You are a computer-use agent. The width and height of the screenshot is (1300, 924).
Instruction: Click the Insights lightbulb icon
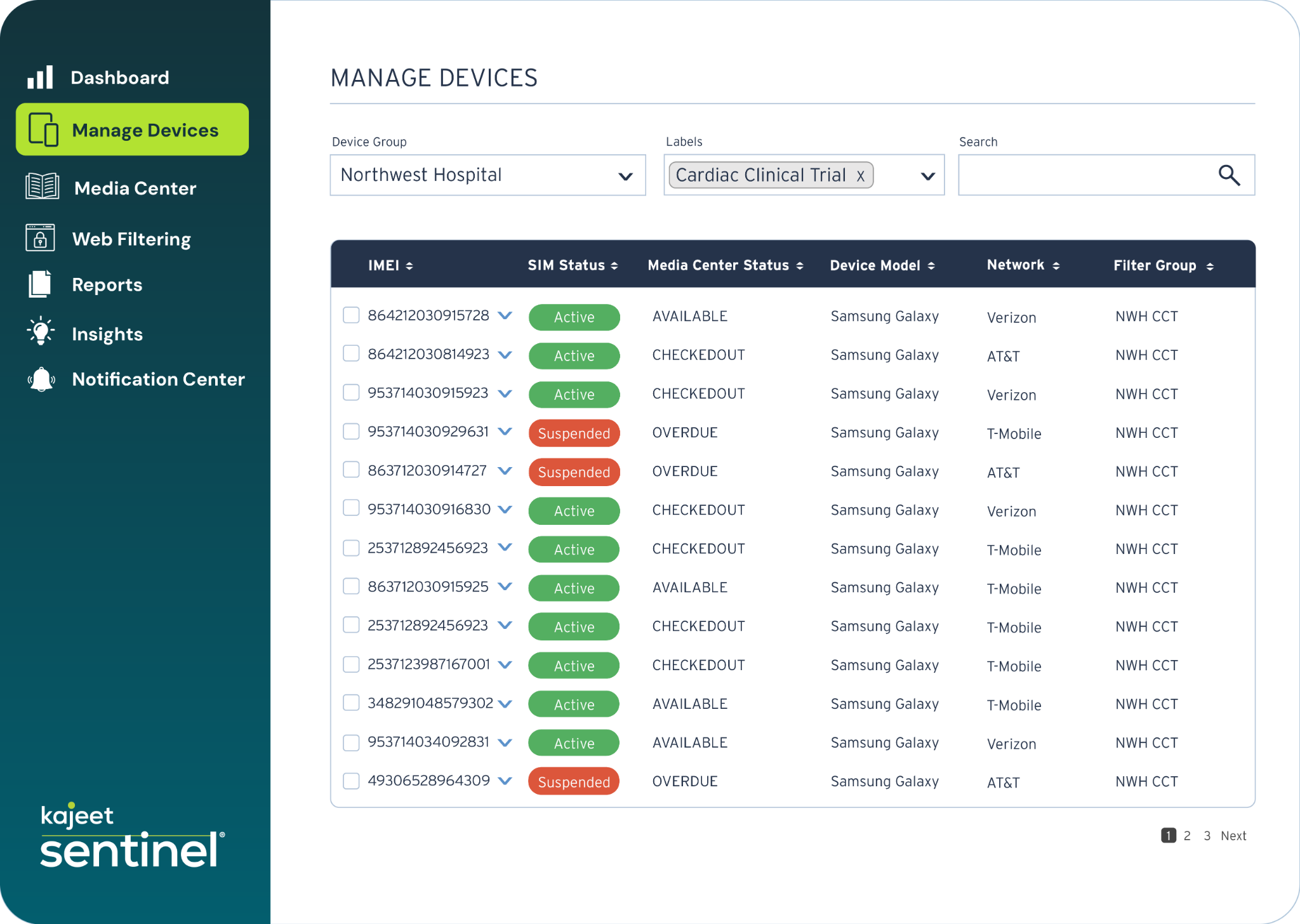(41, 331)
